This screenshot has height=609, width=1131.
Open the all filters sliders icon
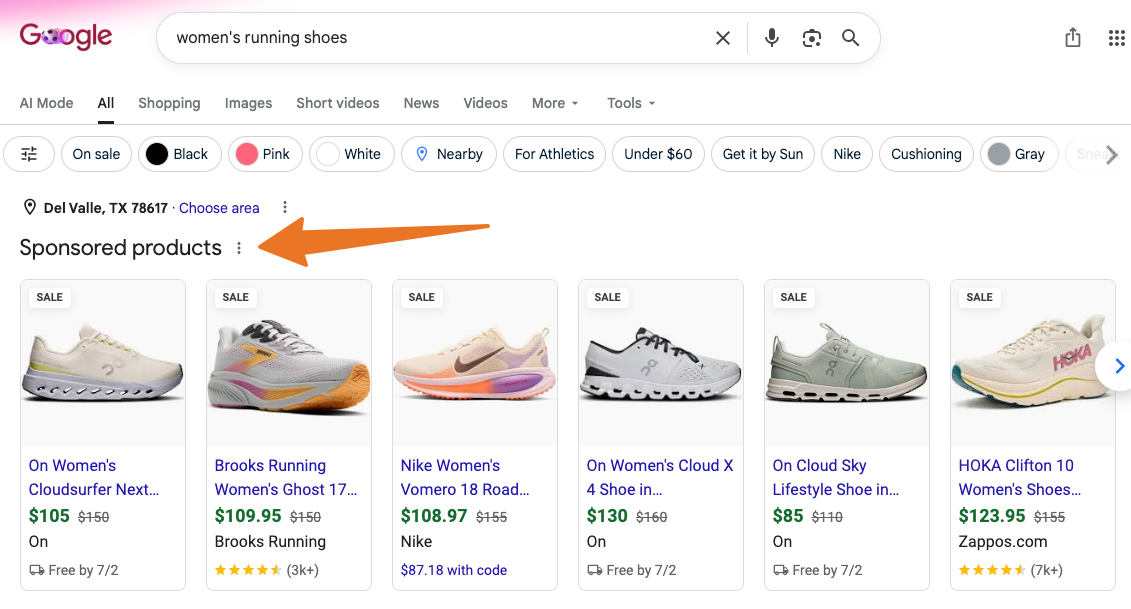pyautogui.click(x=29, y=154)
